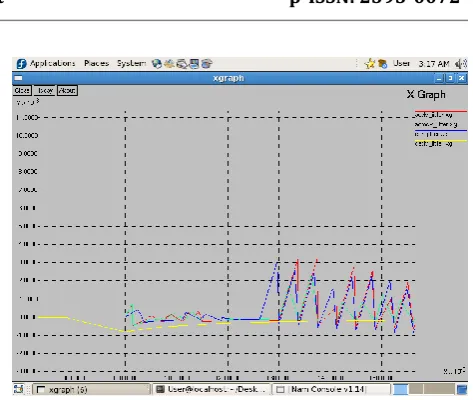
Task: Click the yellow star notification icon
Action: point(370,64)
